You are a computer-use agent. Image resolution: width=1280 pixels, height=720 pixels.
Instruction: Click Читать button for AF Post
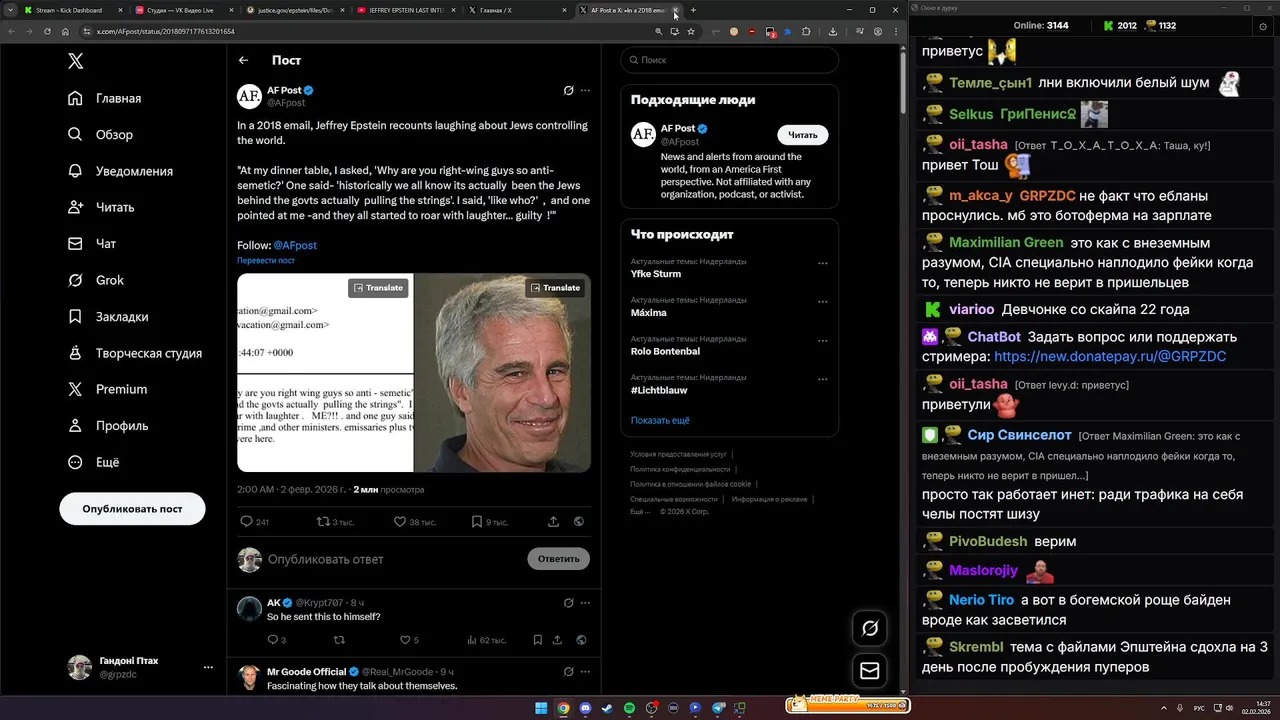coord(803,135)
